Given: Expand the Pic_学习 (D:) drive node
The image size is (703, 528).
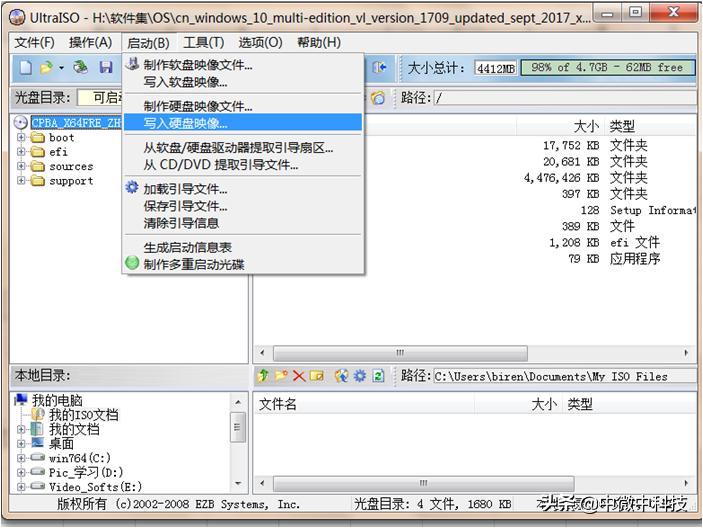Looking at the screenshot, I should coord(21,472).
